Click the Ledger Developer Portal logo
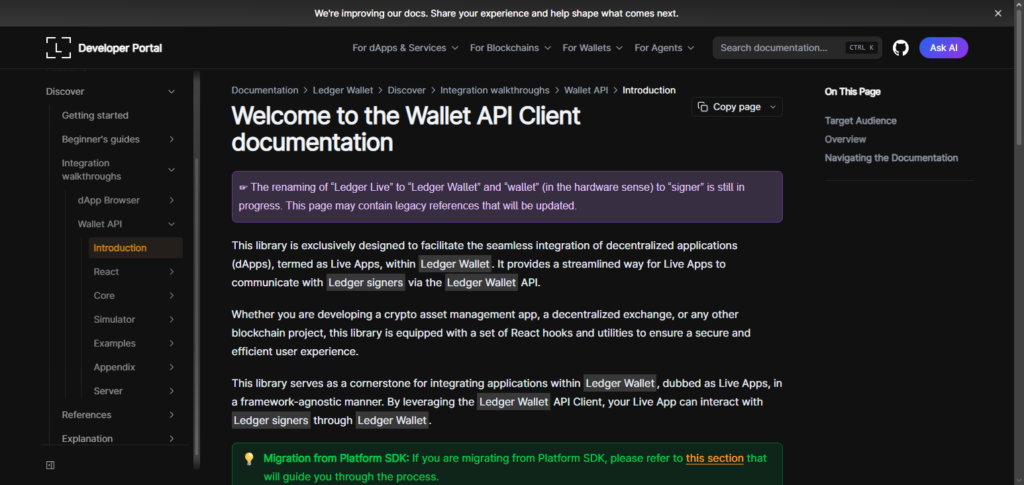Viewport: 1024px width, 485px height. 104,48
